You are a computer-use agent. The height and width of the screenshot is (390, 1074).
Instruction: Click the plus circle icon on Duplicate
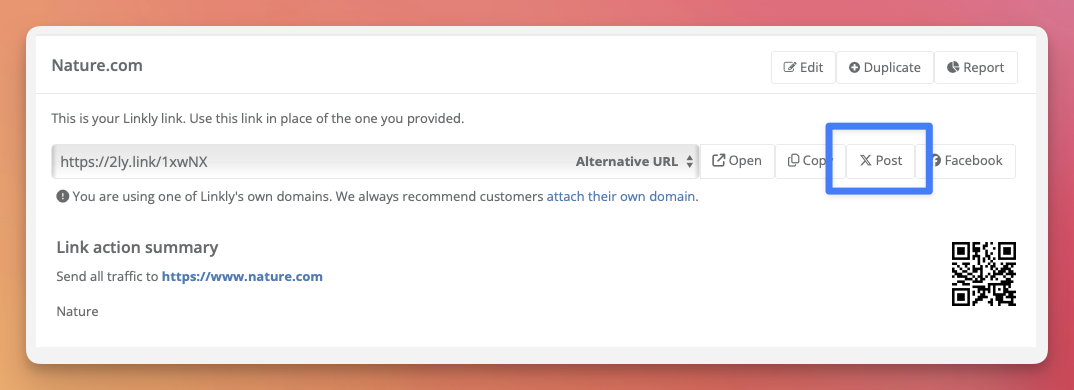click(x=855, y=67)
